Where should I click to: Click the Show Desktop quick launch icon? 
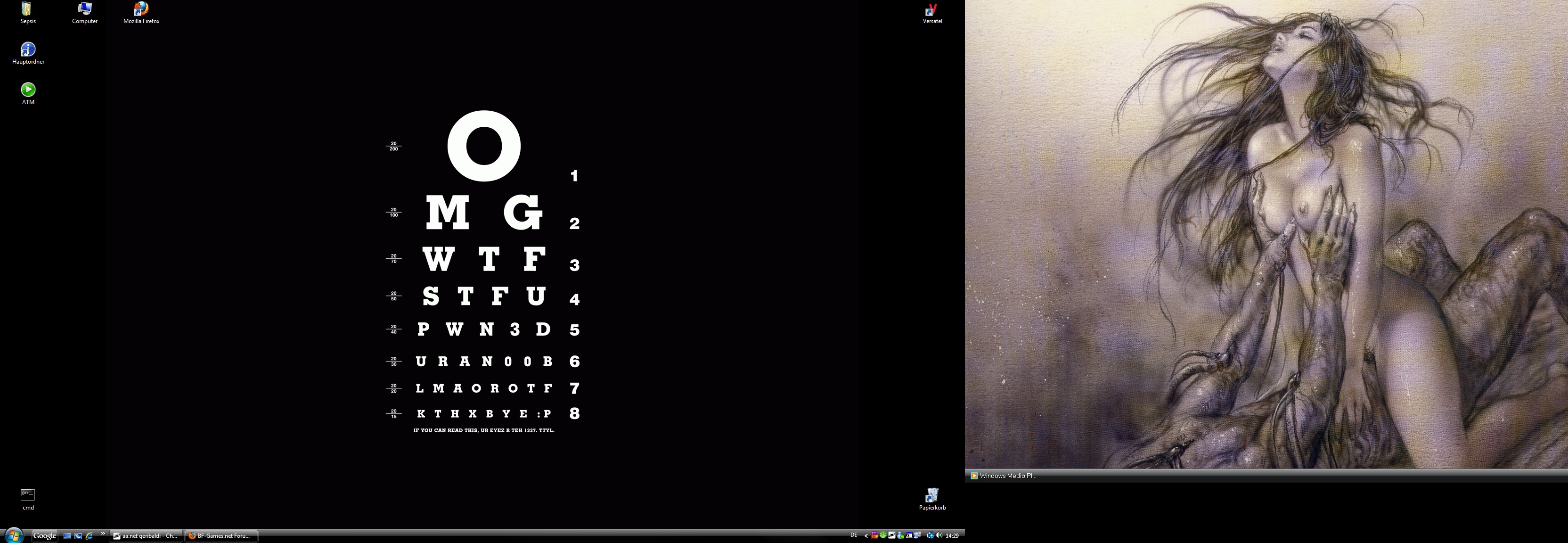pyautogui.click(x=67, y=536)
